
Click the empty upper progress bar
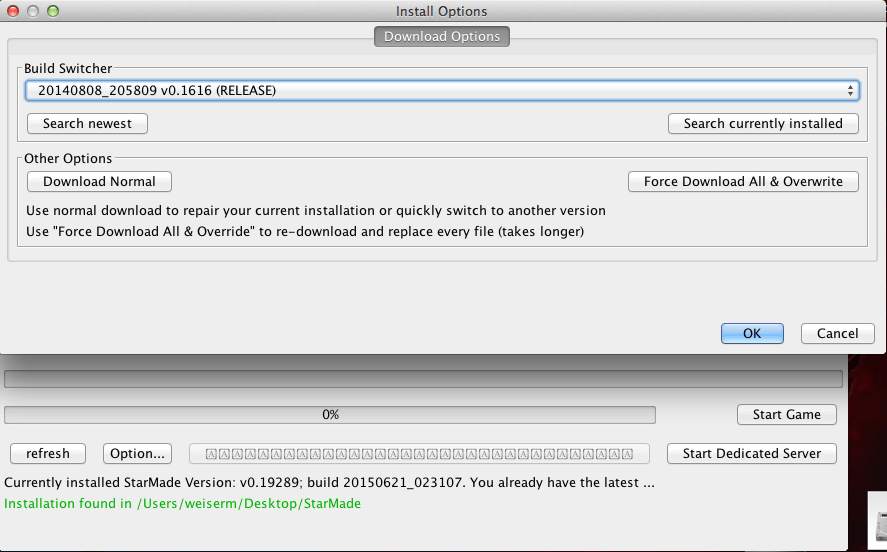[423, 380]
